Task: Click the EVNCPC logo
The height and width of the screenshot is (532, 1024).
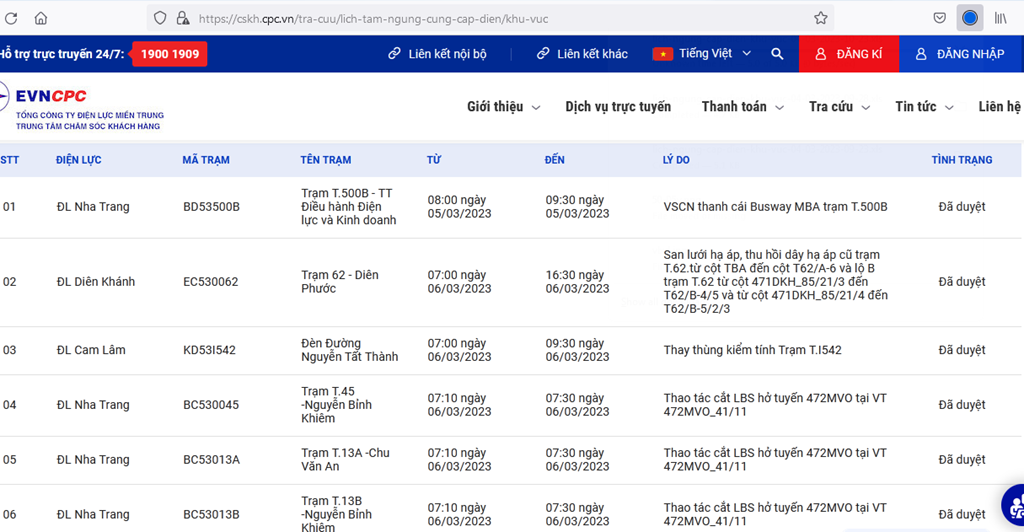Action: click(x=50, y=97)
